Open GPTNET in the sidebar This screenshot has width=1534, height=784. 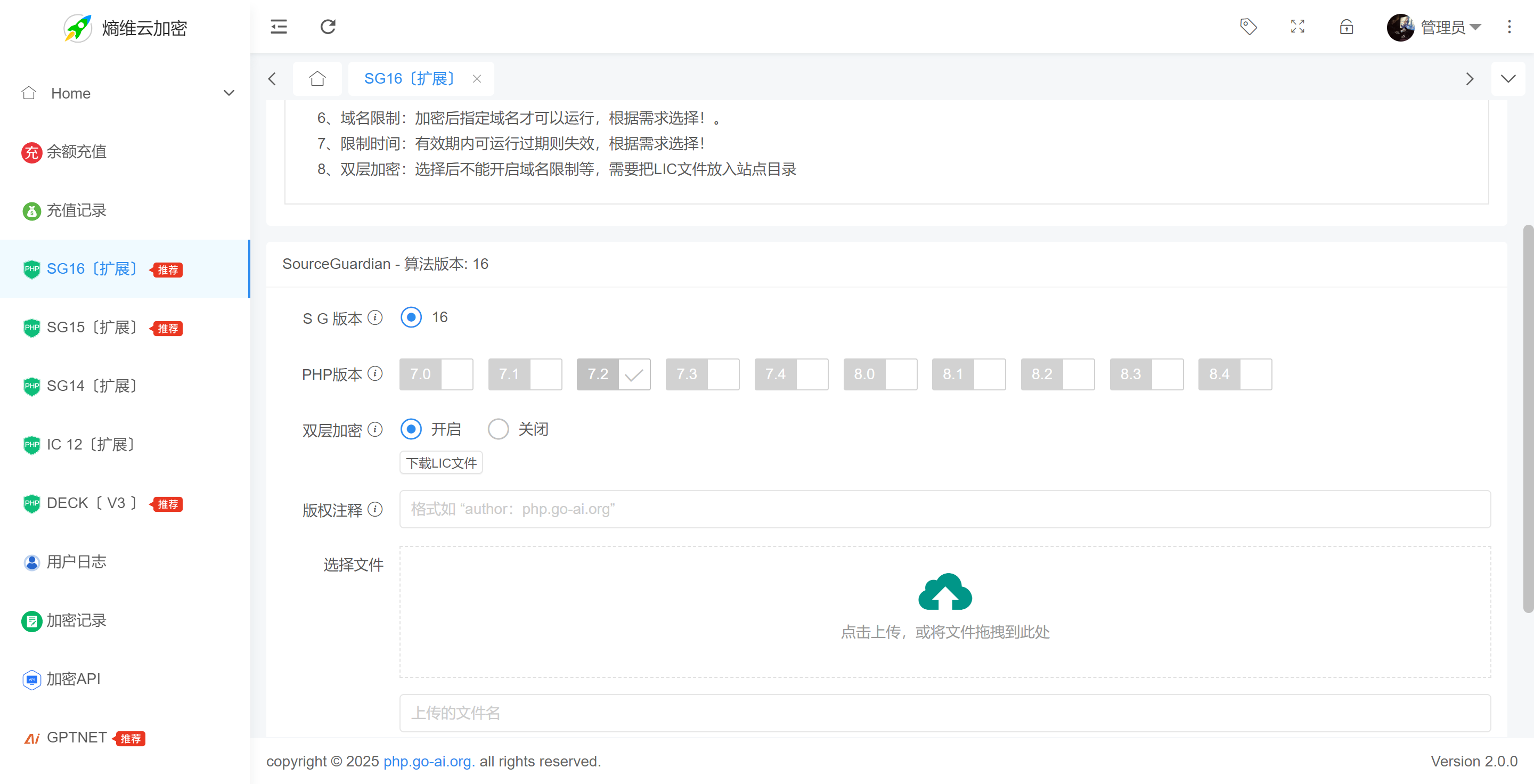(125, 738)
